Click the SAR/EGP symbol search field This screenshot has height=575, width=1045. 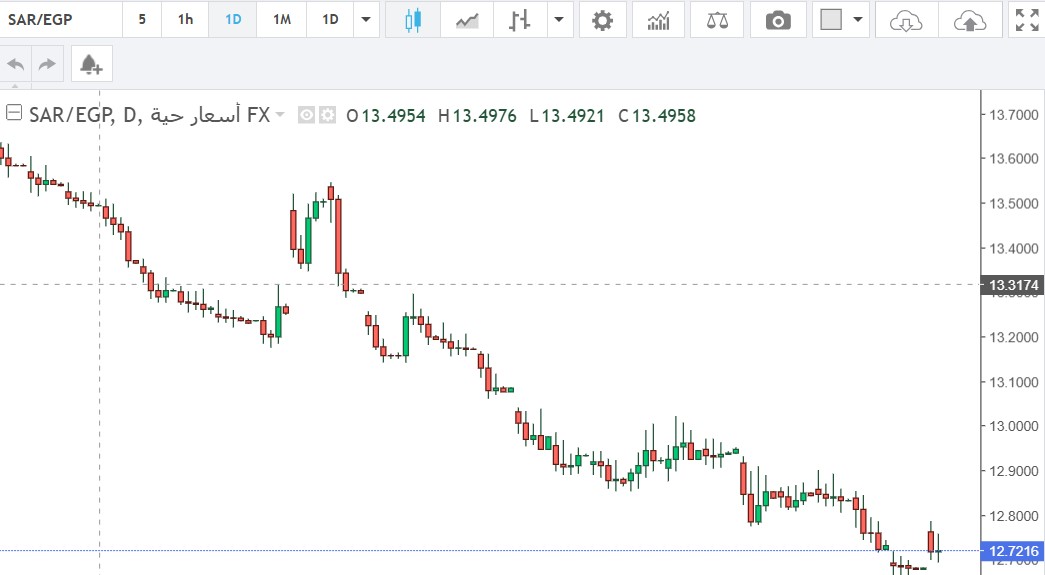click(x=60, y=20)
